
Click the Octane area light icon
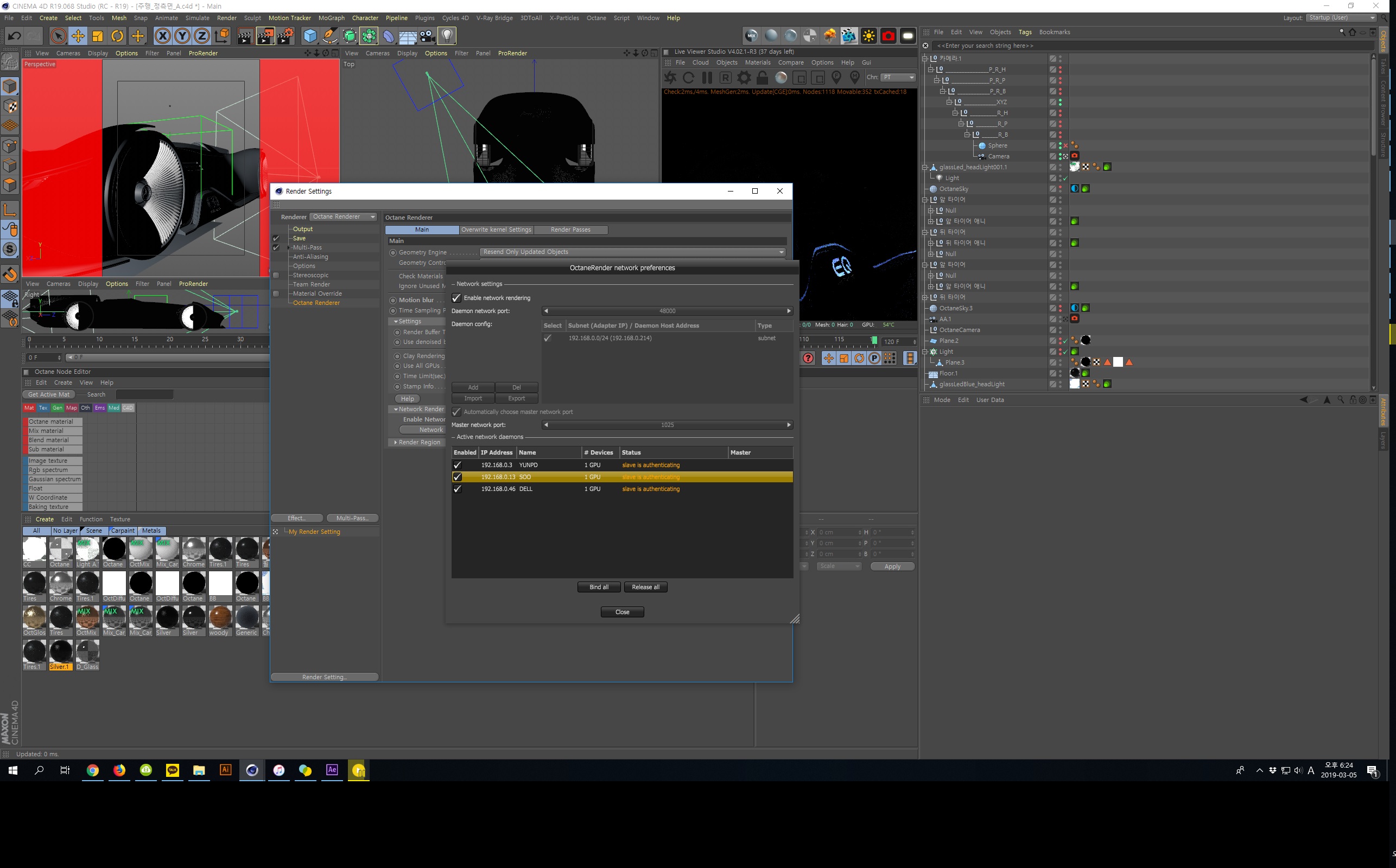(x=908, y=36)
